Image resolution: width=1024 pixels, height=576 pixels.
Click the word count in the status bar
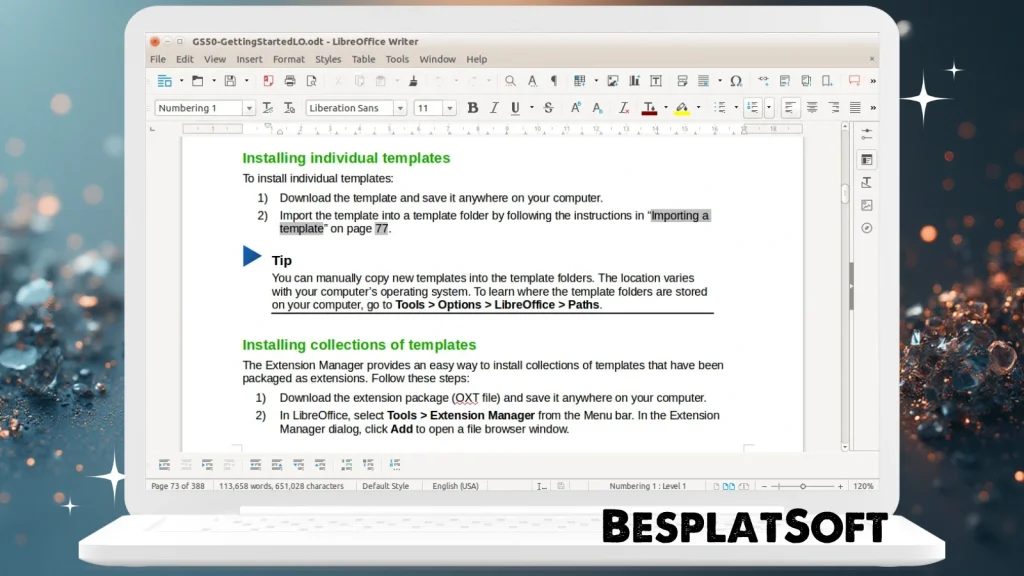click(281, 486)
